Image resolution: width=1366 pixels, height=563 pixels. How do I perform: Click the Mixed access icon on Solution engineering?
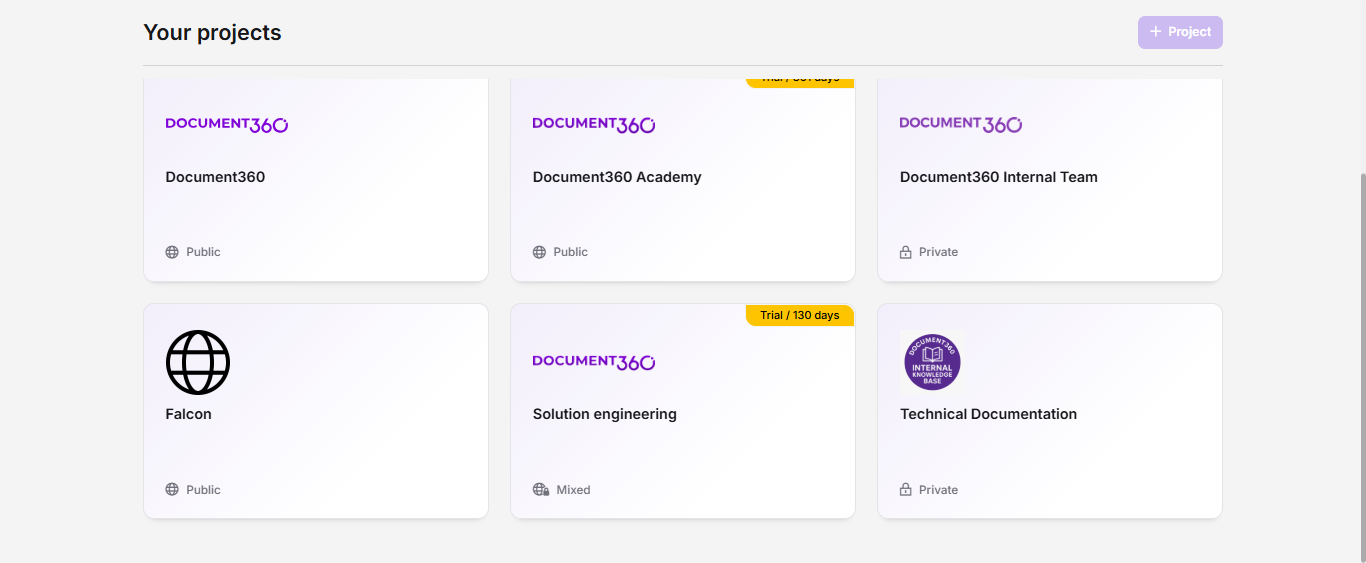(541, 490)
